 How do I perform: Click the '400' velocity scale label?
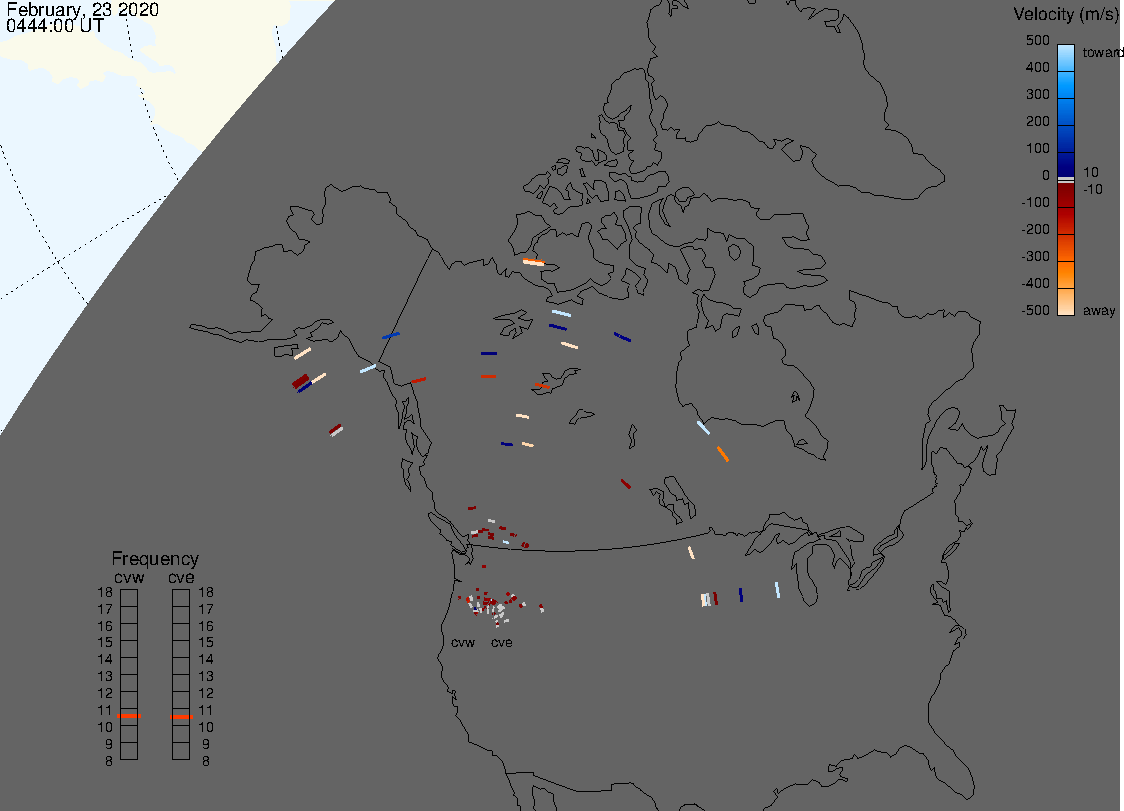1037,67
